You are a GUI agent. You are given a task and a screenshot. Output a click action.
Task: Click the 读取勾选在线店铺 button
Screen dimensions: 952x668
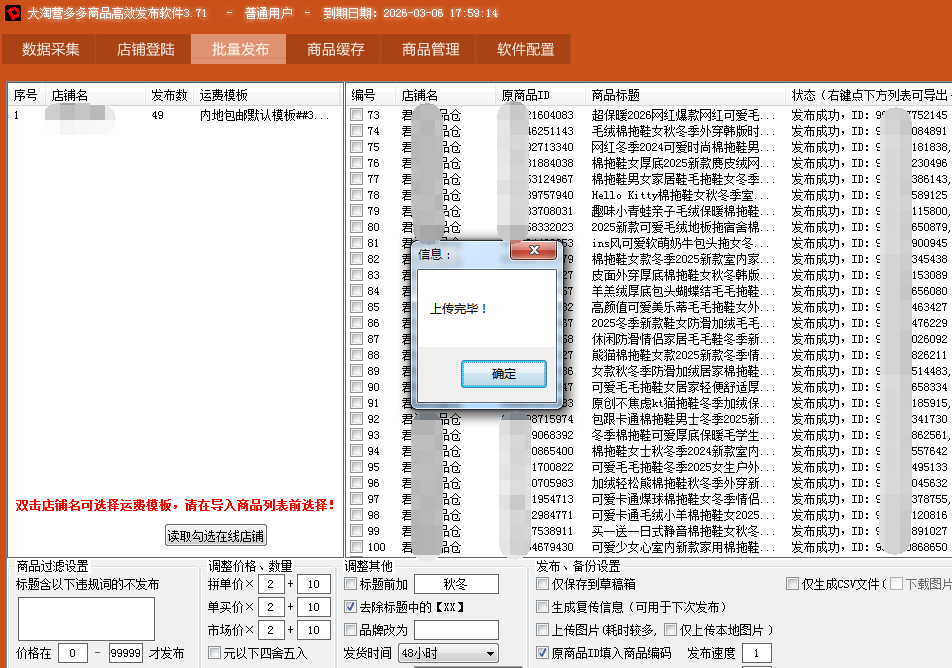[x=216, y=536]
